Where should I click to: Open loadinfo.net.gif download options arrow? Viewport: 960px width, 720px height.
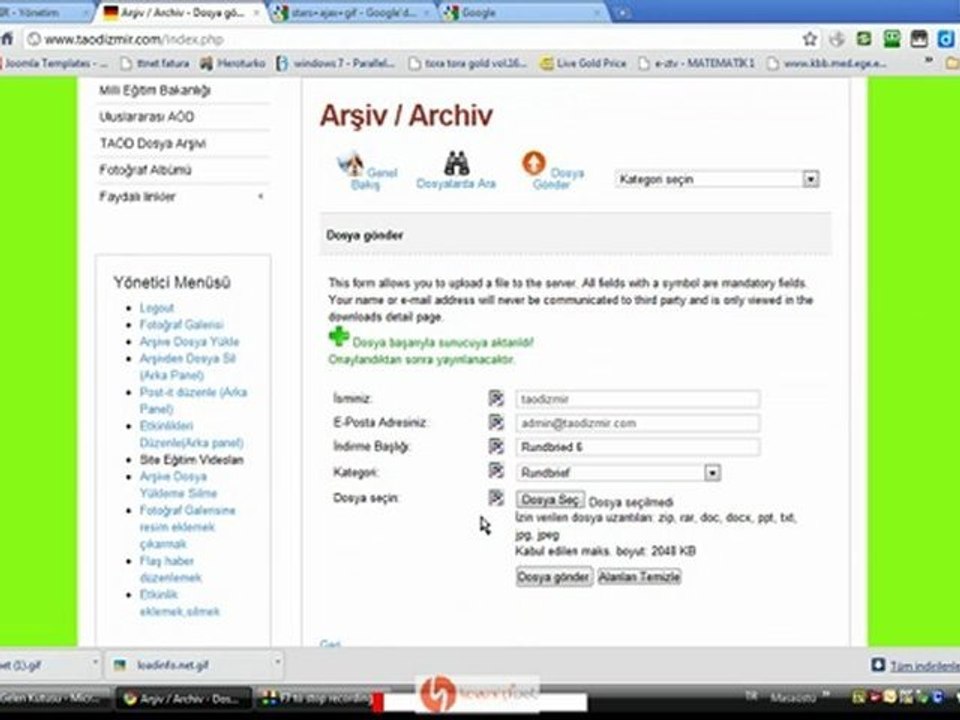tap(277, 662)
